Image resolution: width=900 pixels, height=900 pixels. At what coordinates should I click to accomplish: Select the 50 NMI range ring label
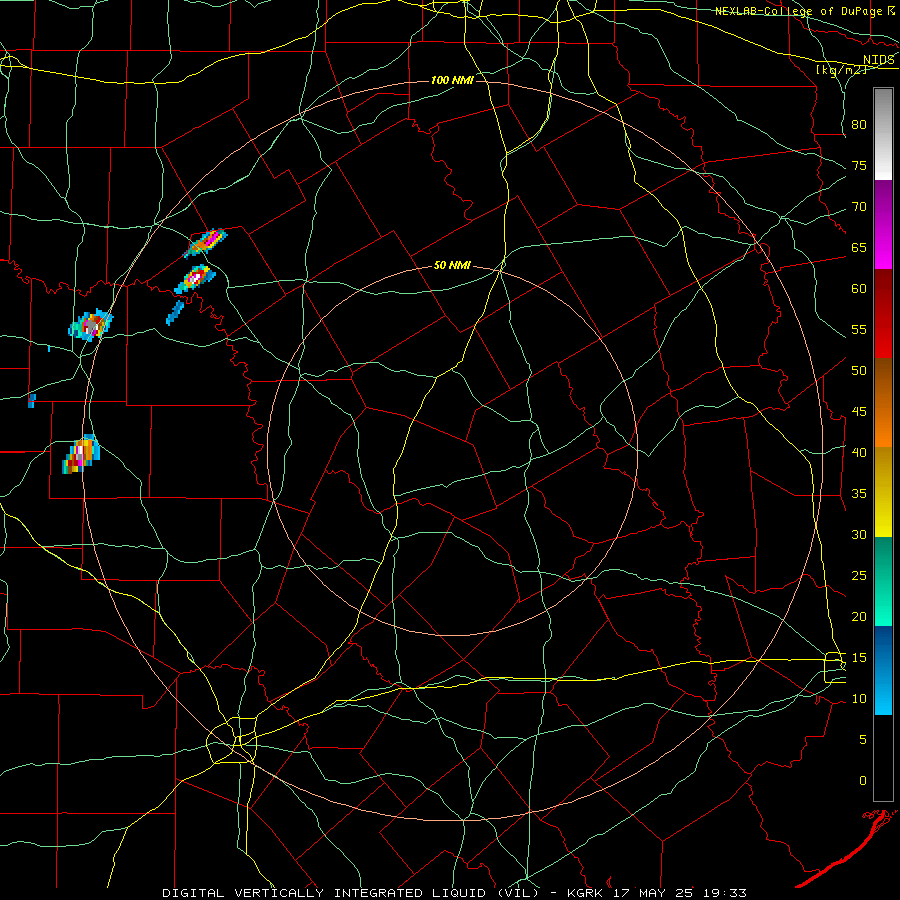(x=452, y=265)
